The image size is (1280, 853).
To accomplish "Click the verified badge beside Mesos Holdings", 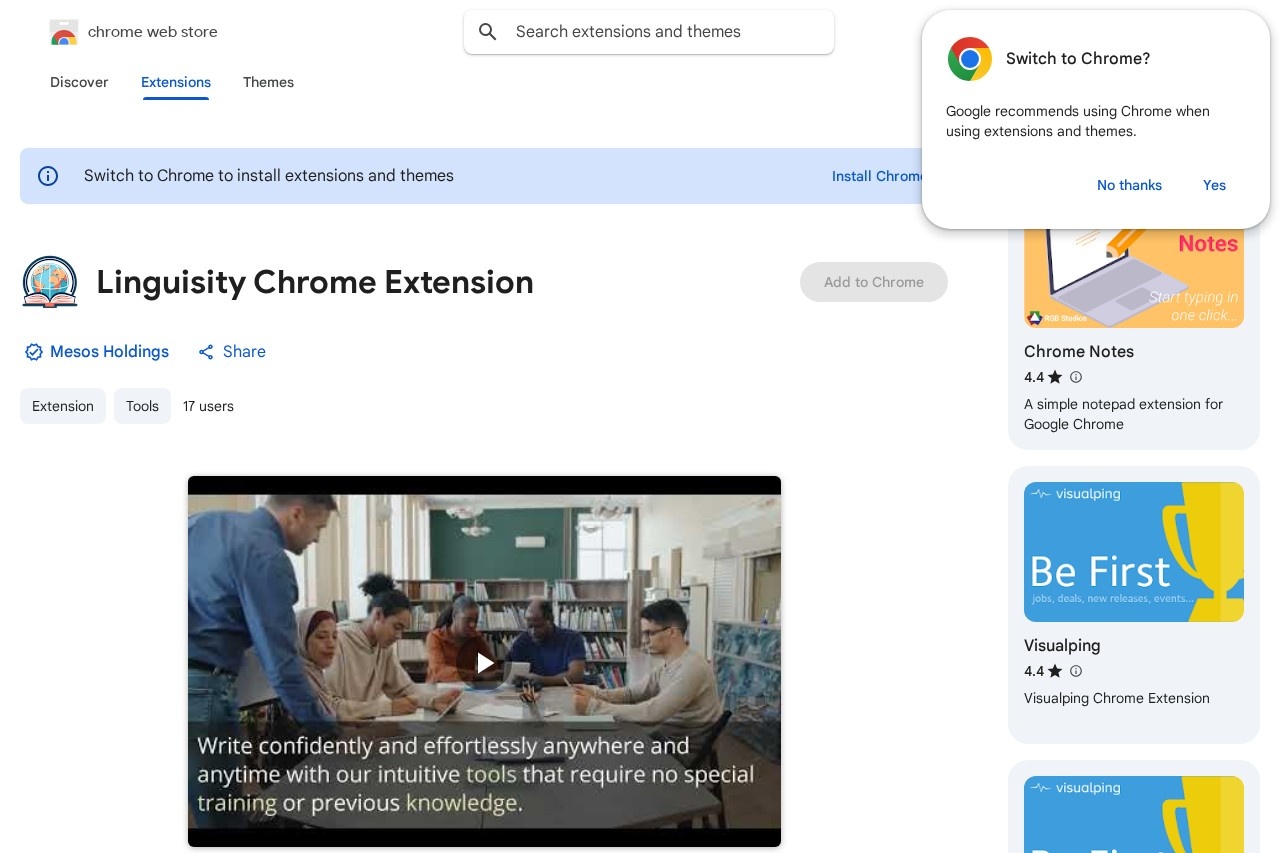I will (34, 352).
